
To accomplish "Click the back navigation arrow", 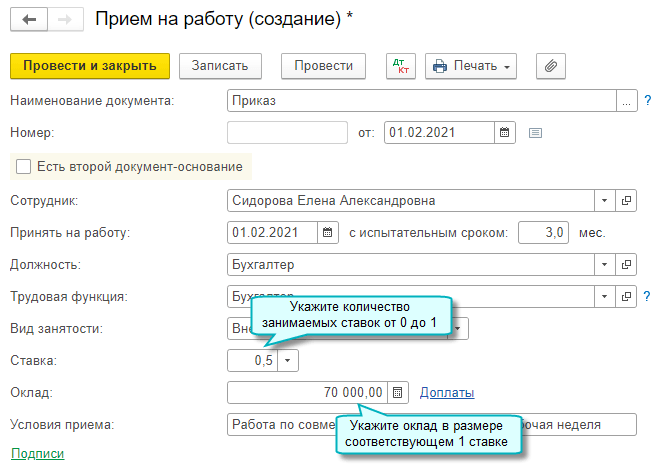I will point(27,19).
